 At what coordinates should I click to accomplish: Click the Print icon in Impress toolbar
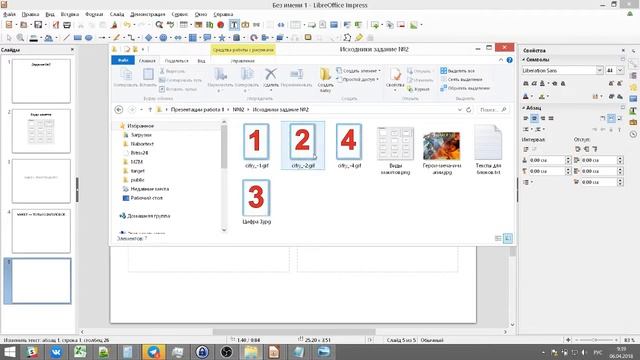(67, 25)
